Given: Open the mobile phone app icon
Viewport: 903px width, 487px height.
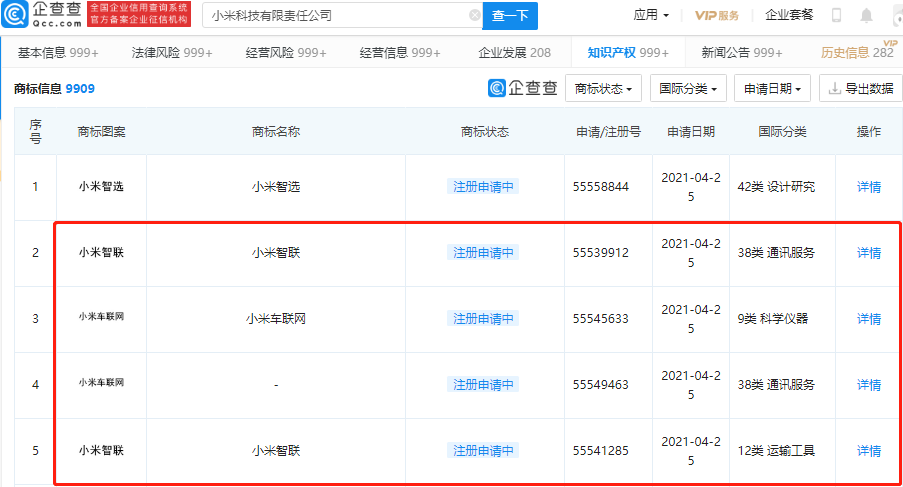Looking at the screenshot, I should 836,15.
